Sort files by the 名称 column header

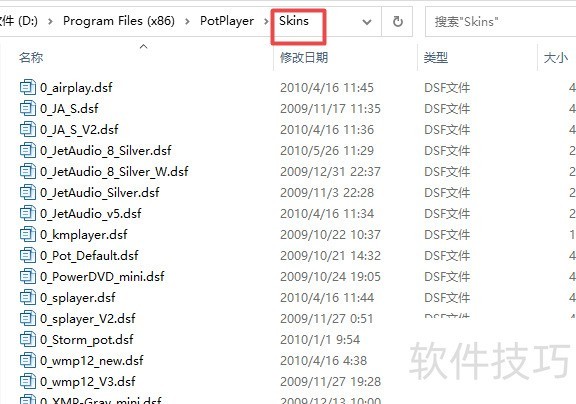click(31, 57)
